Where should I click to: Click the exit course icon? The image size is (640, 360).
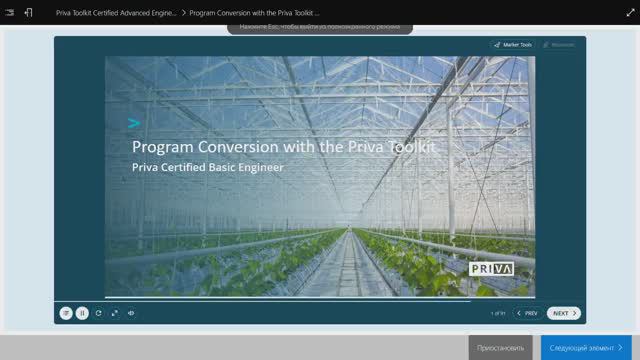coord(28,13)
